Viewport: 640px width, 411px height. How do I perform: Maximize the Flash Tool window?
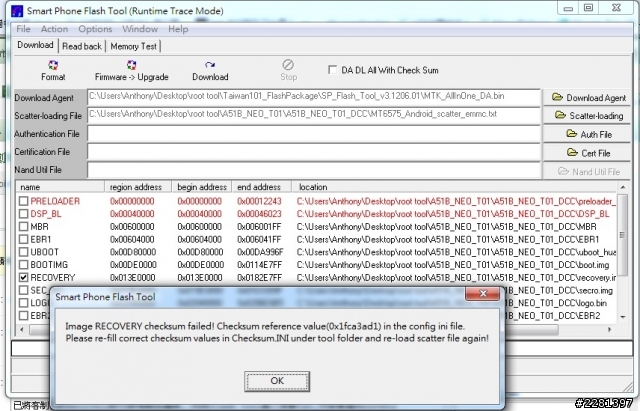coord(588,8)
